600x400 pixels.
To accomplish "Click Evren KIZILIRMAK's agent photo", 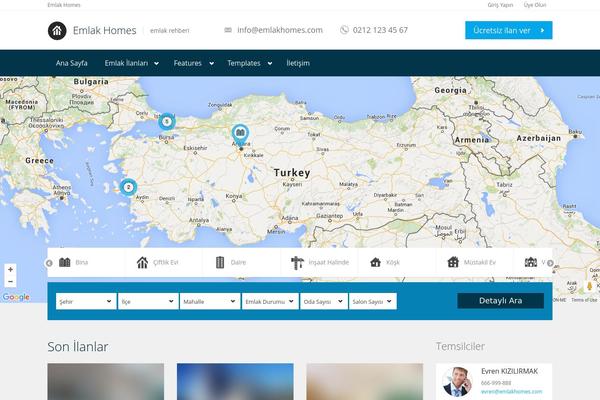I will tap(457, 382).
